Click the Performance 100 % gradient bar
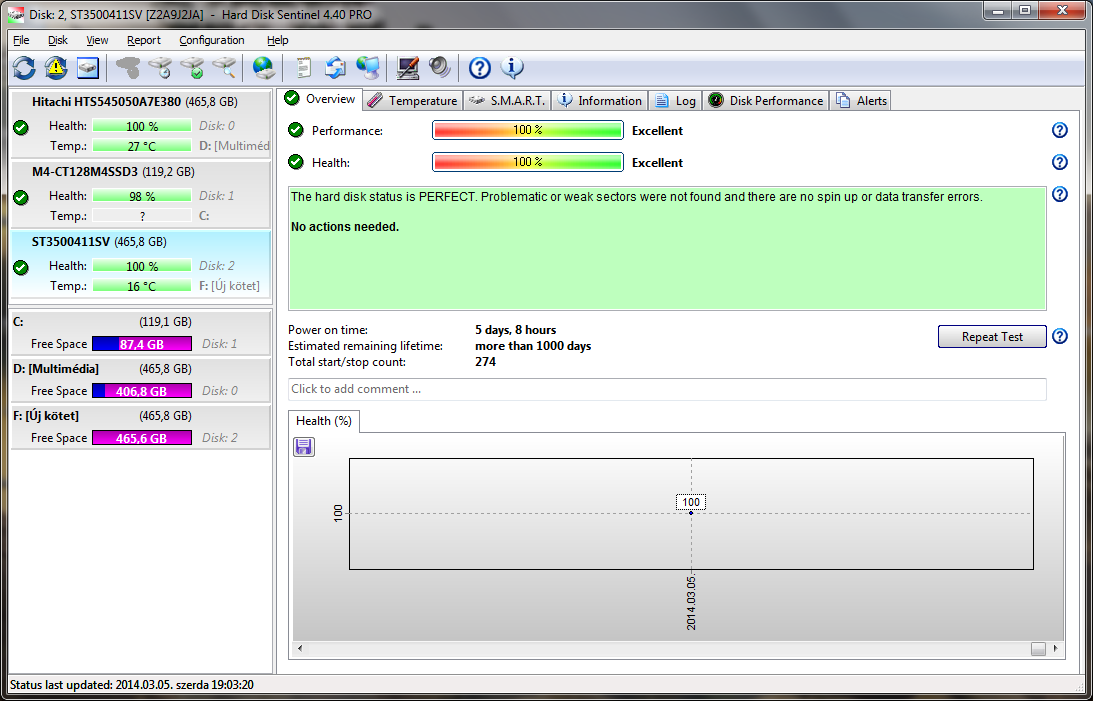1093x701 pixels. (x=528, y=130)
